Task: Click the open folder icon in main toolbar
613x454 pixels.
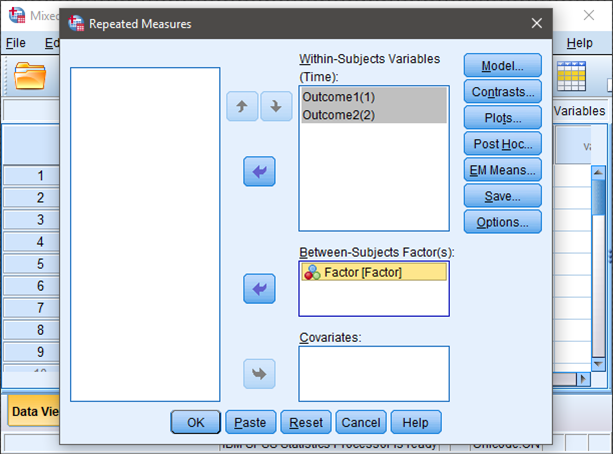Action: click(x=30, y=76)
